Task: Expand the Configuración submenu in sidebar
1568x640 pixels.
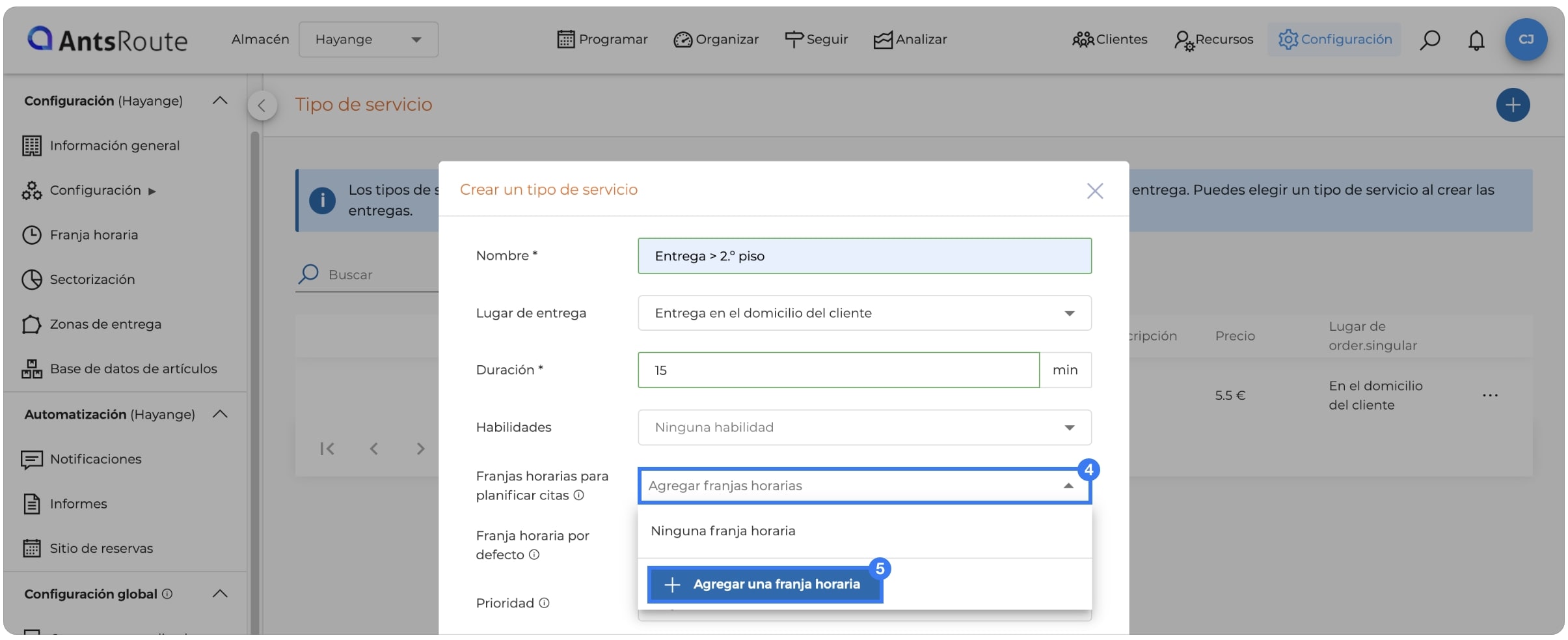Action: tap(103, 190)
